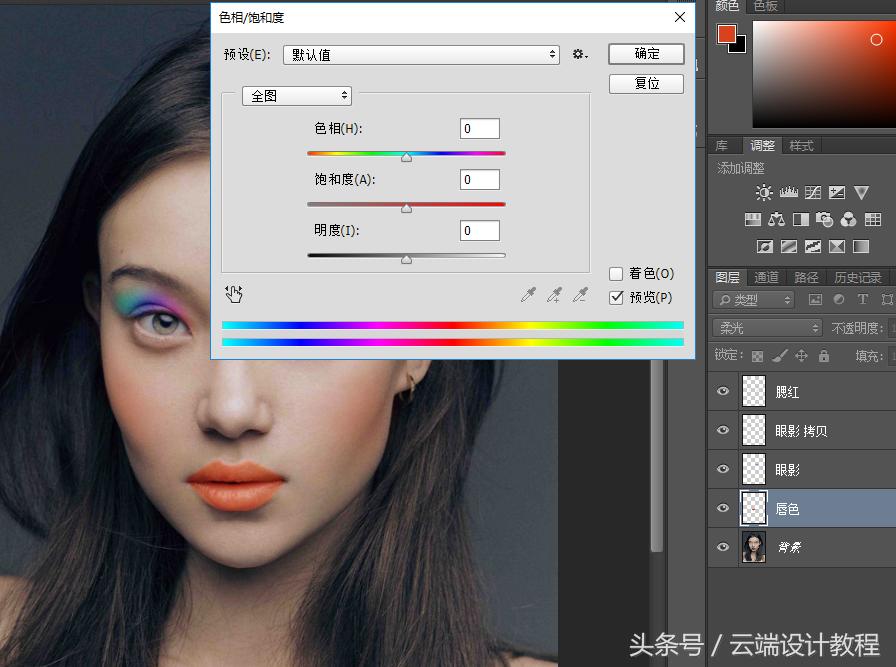Viewport: 896px width, 667px height.
Task: Switch to the 样式 (Styles) tab
Action: (801, 146)
